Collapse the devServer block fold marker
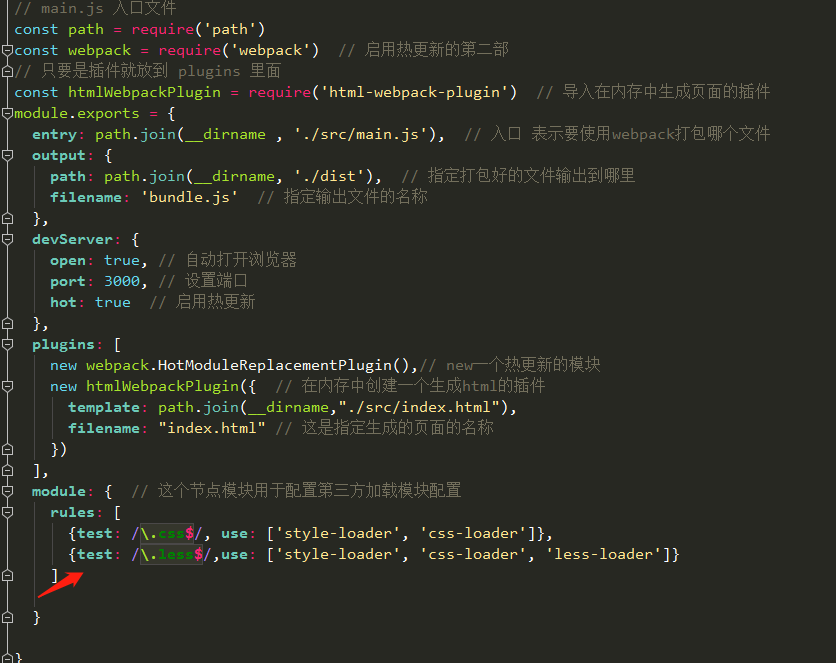Screen dimensions: 836x663 click(x=7, y=239)
